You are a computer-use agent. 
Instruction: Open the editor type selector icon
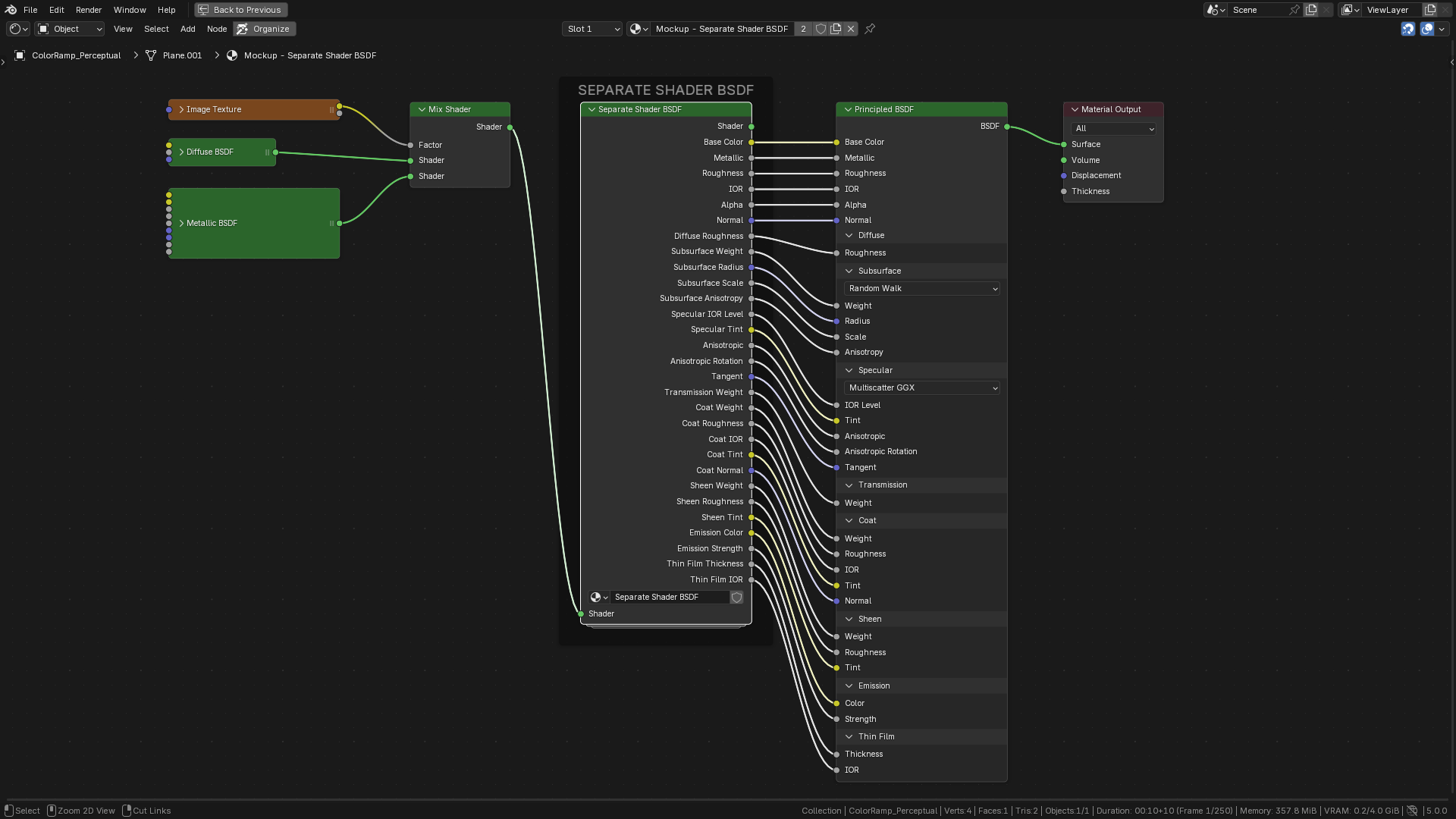click(x=18, y=29)
